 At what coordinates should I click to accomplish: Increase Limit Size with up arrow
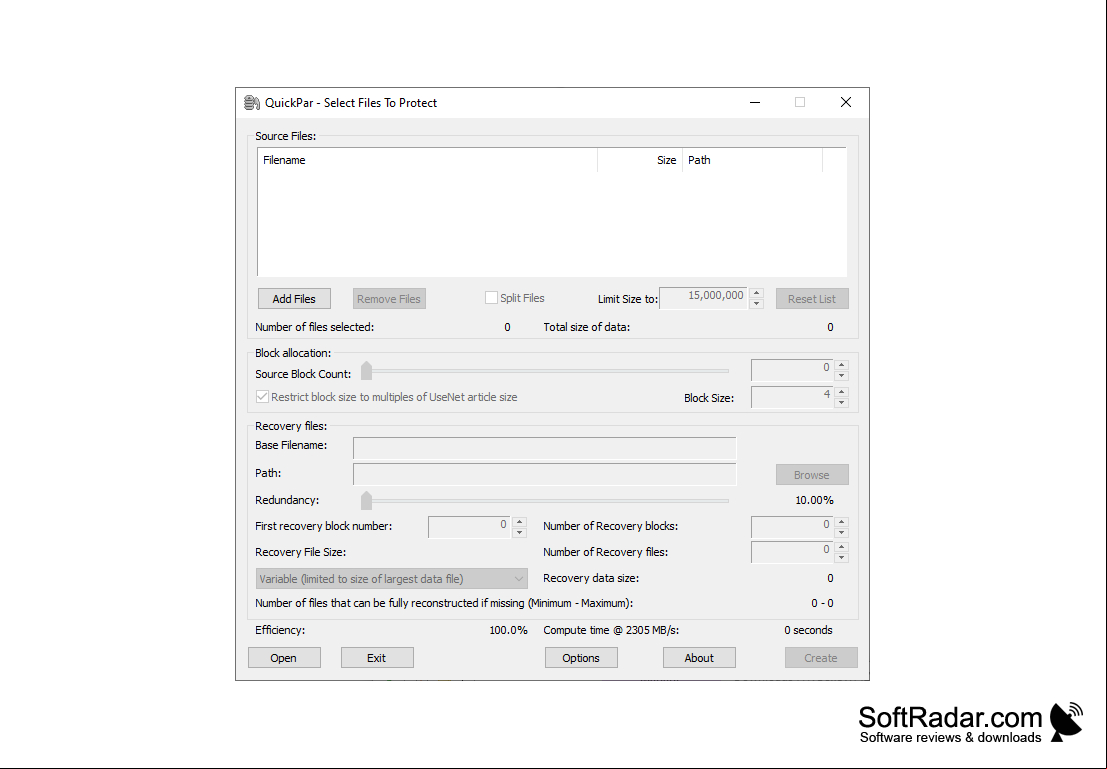click(x=756, y=292)
